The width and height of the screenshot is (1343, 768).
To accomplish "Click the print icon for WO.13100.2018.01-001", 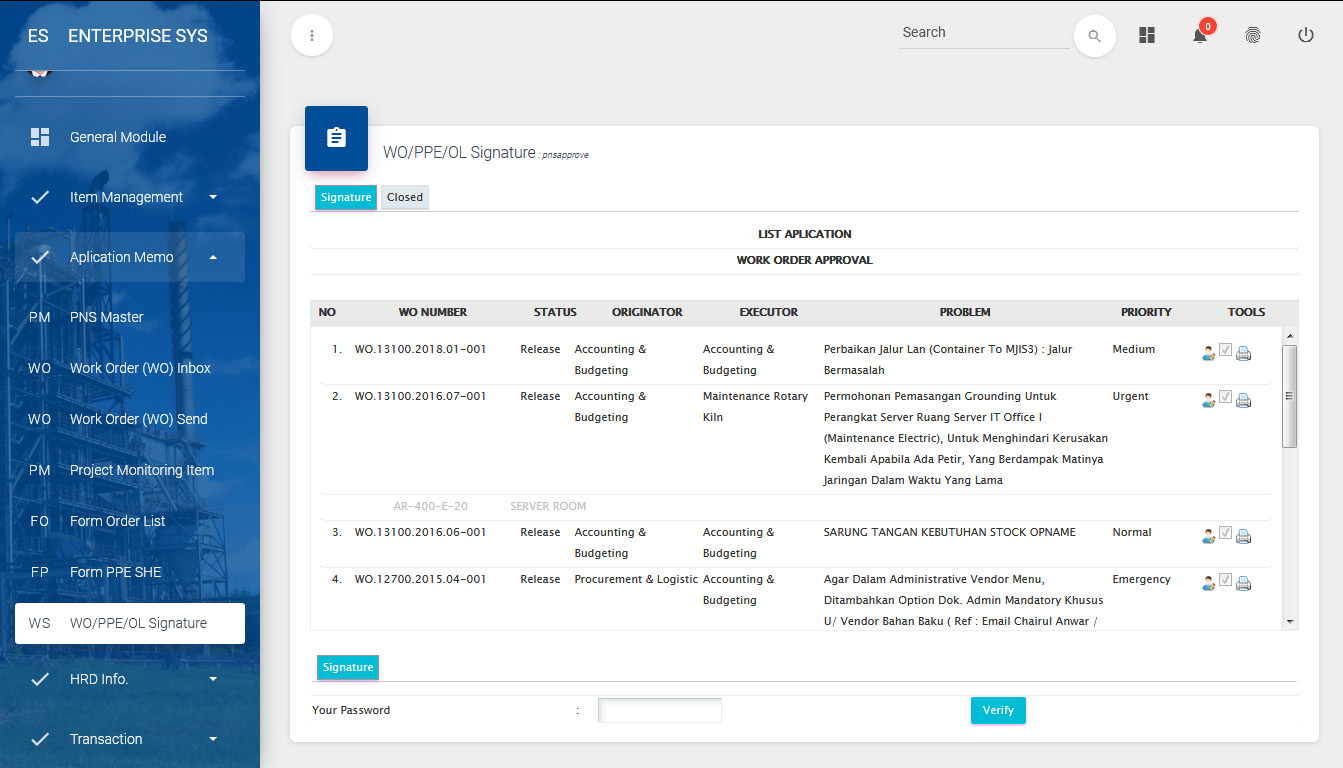I will (1243, 353).
